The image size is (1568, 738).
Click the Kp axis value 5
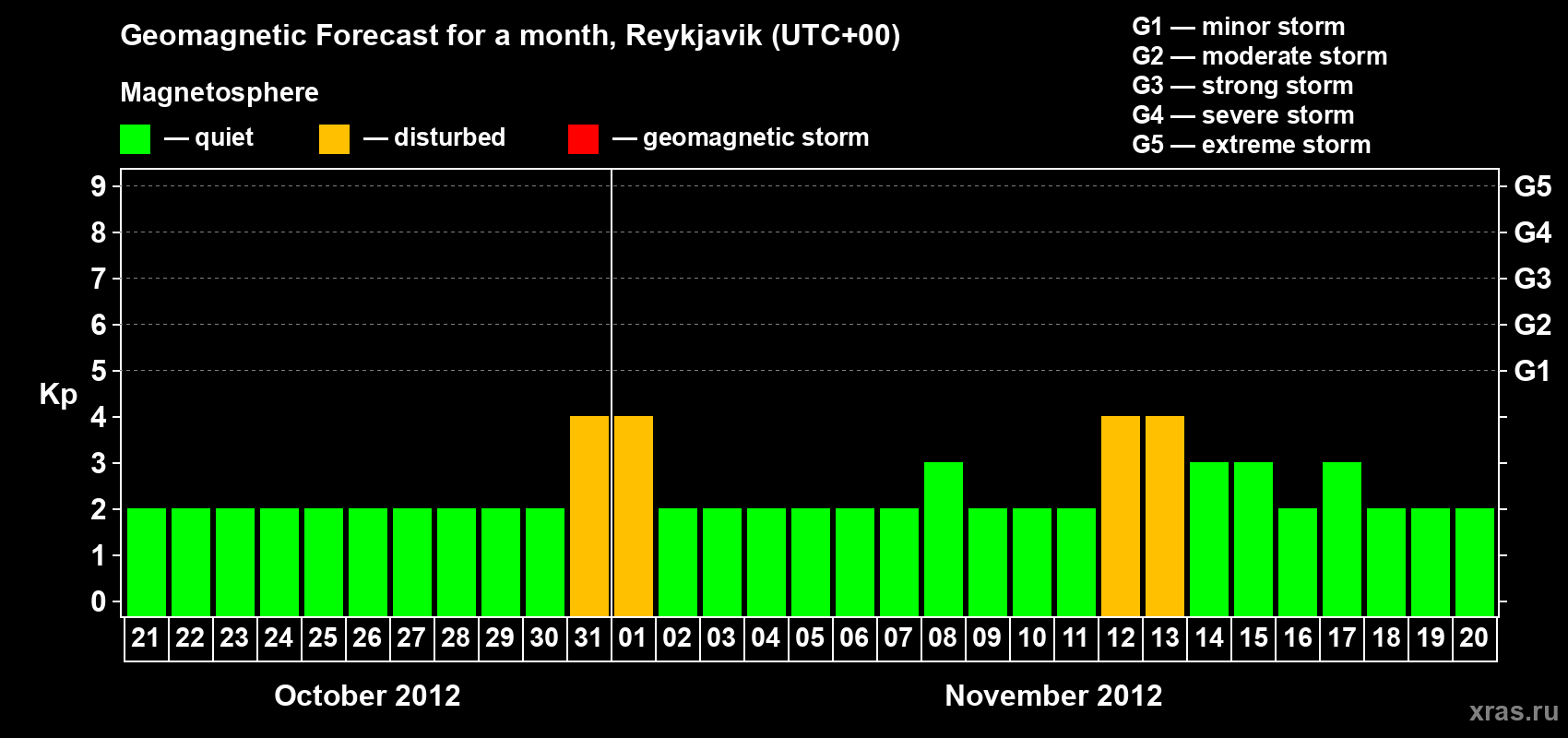coord(99,371)
